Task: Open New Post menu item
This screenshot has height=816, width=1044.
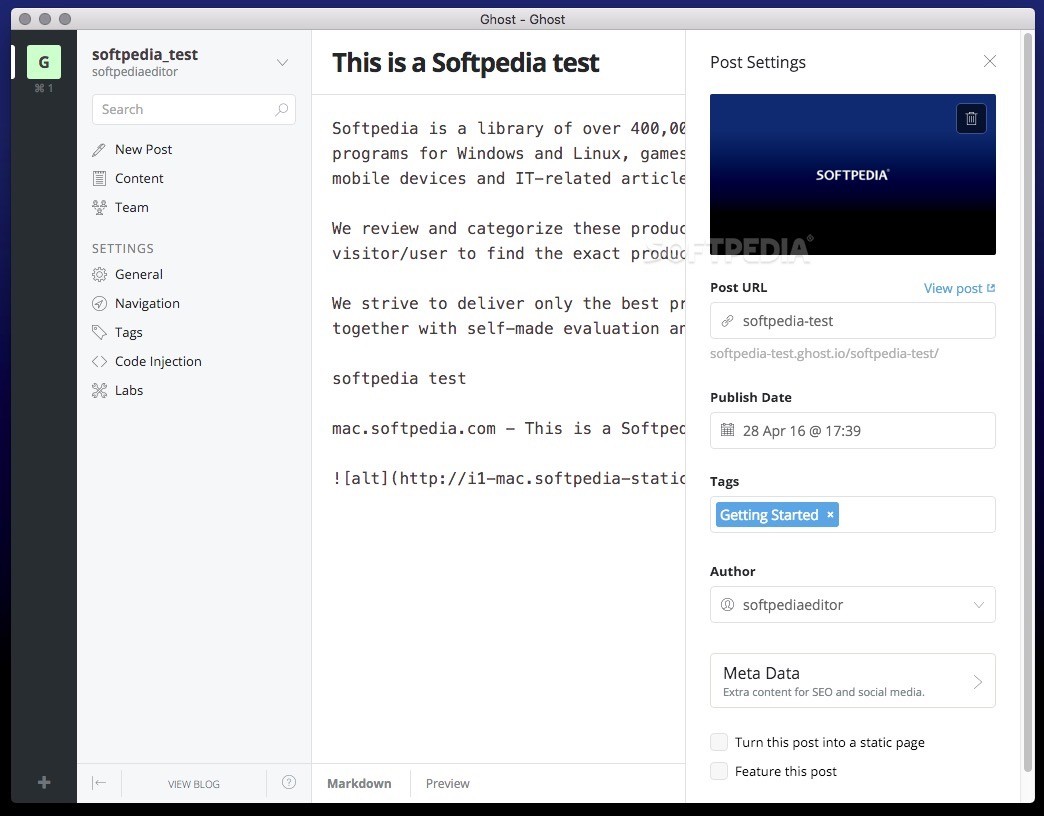Action: coord(143,150)
